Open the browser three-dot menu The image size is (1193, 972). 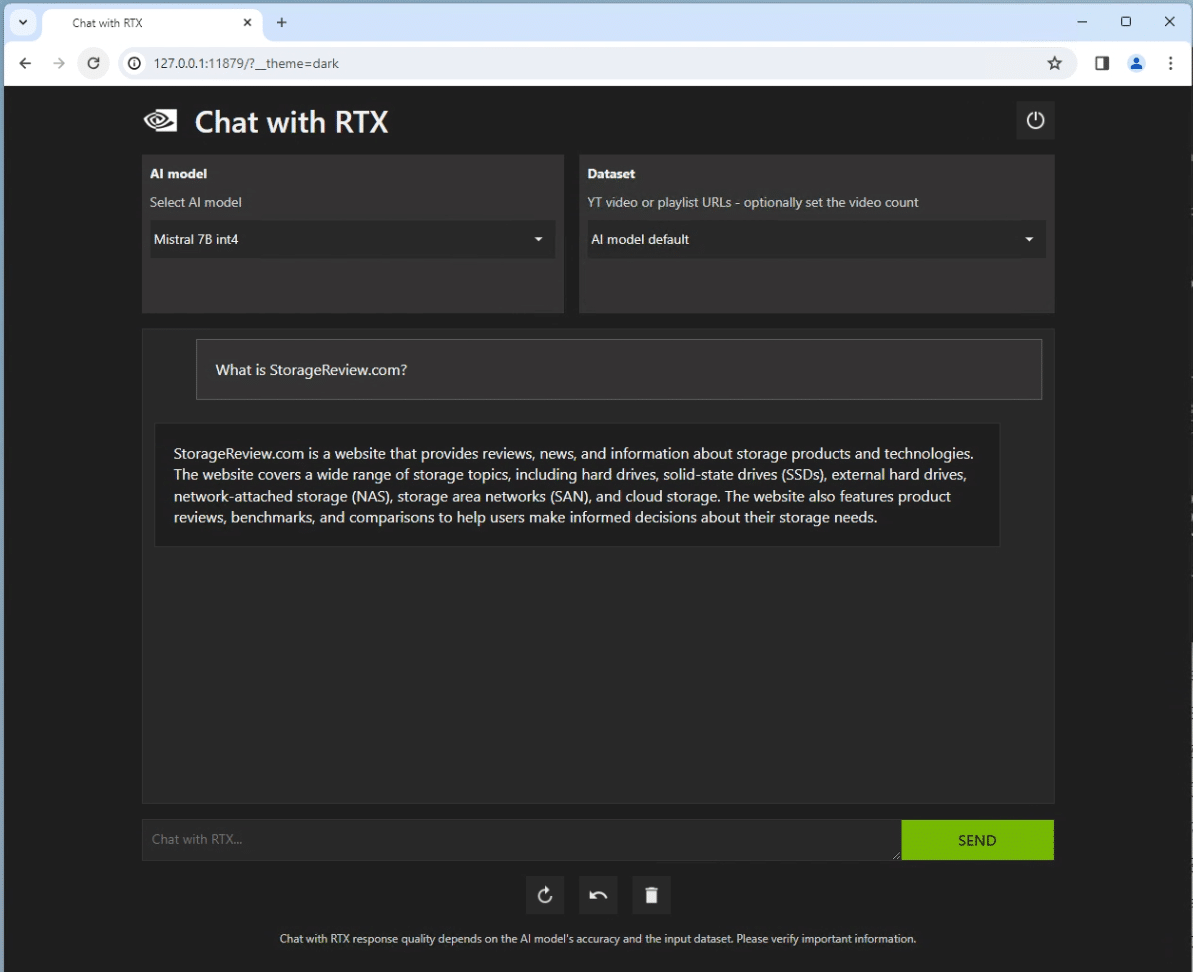(x=1170, y=63)
